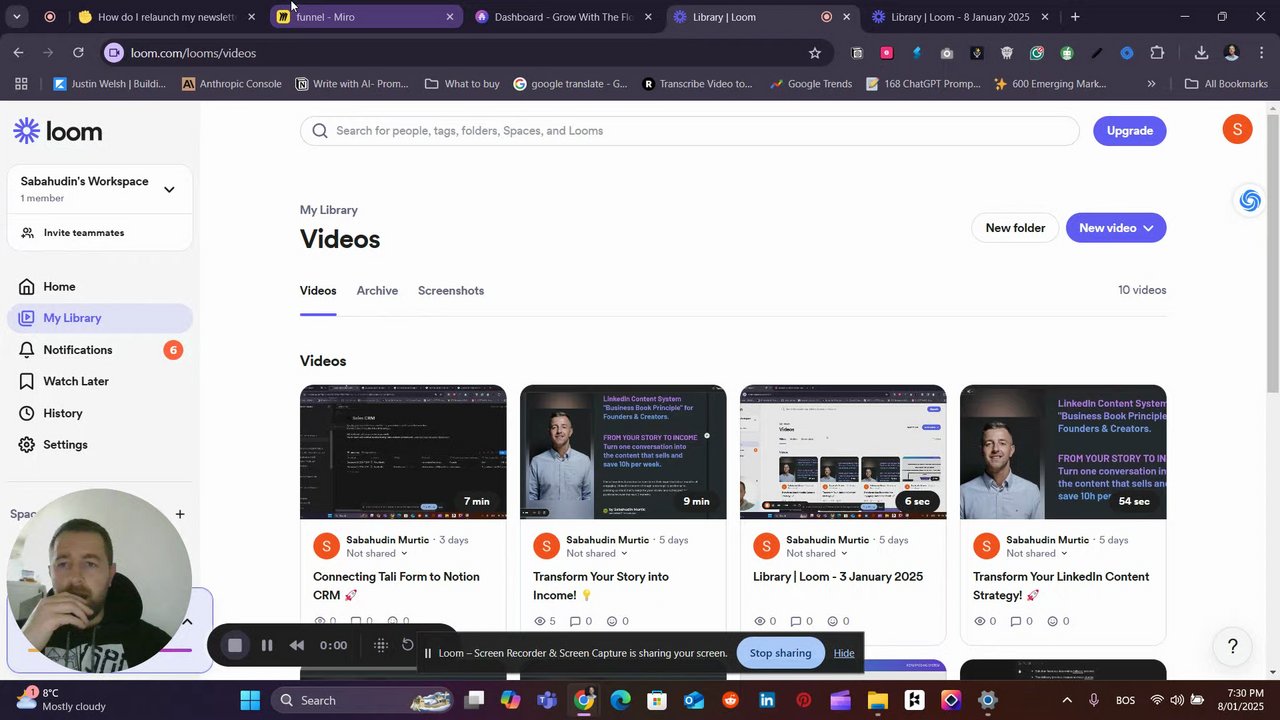Create a New folder

(x=1015, y=228)
